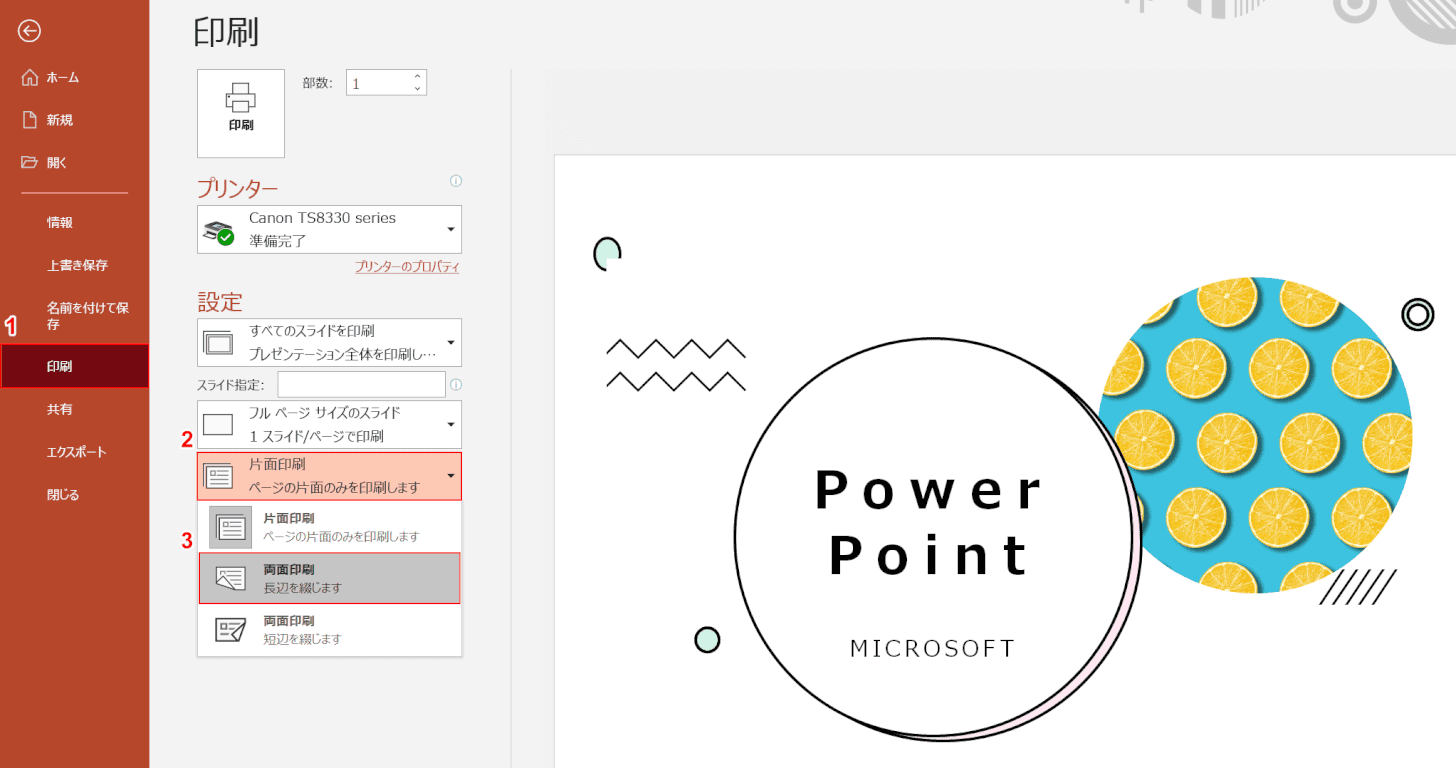
Task: Click the new document icon beside 新規
Action: (x=29, y=120)
